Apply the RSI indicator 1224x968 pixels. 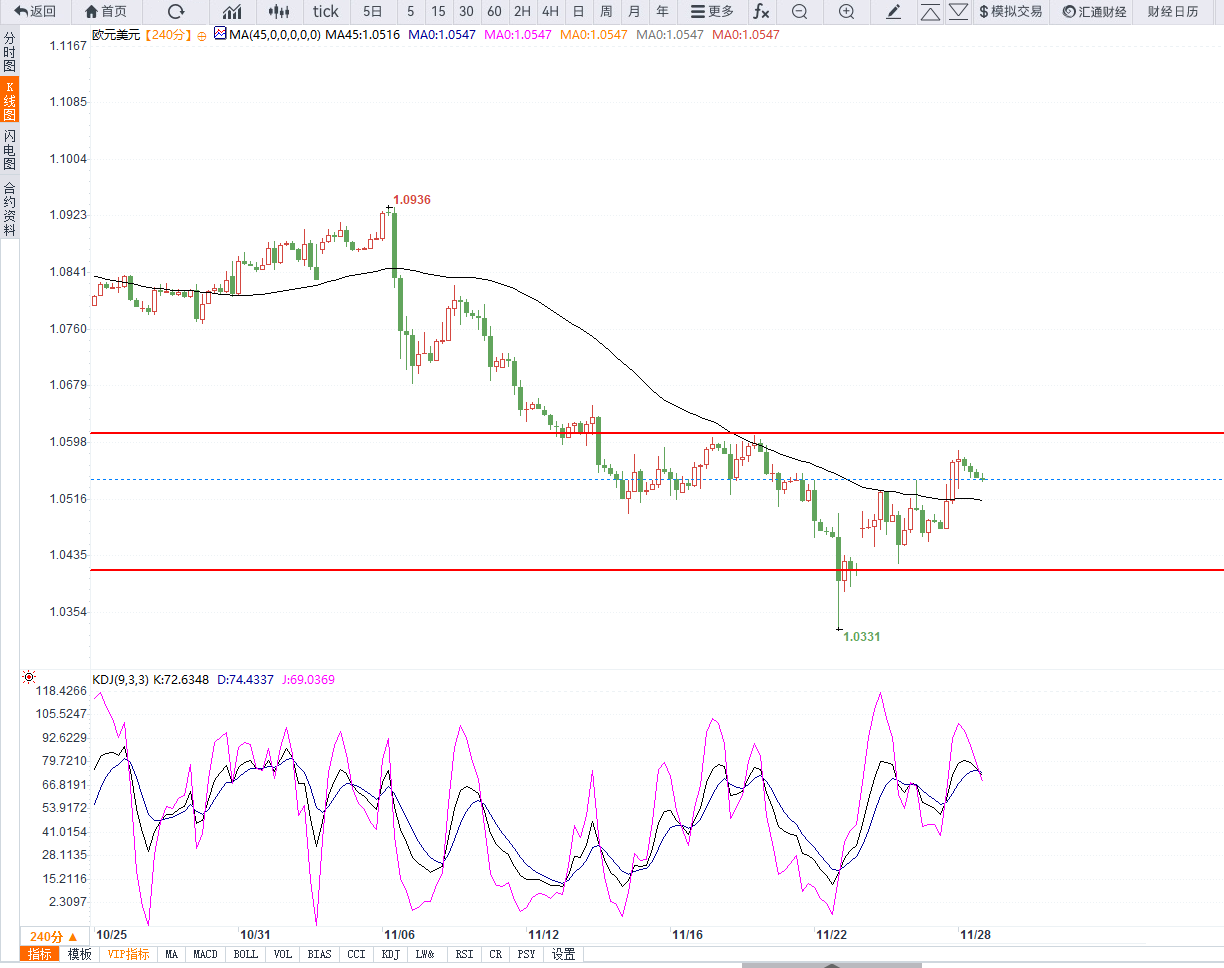464,954
